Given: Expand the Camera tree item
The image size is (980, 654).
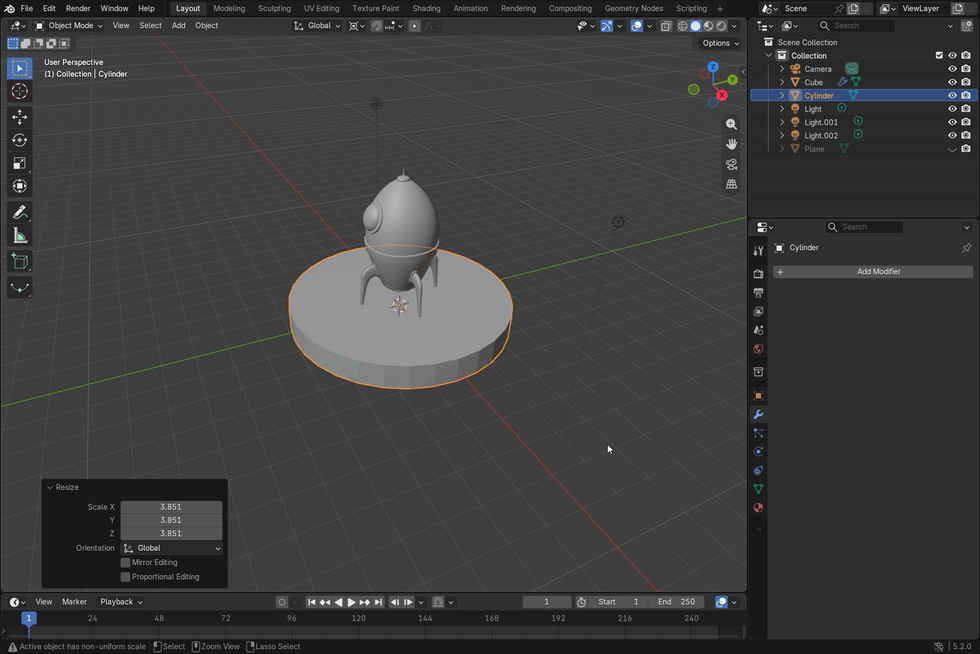Looking at the screenshot, I should pyautogui.click(x=781, y=69).
